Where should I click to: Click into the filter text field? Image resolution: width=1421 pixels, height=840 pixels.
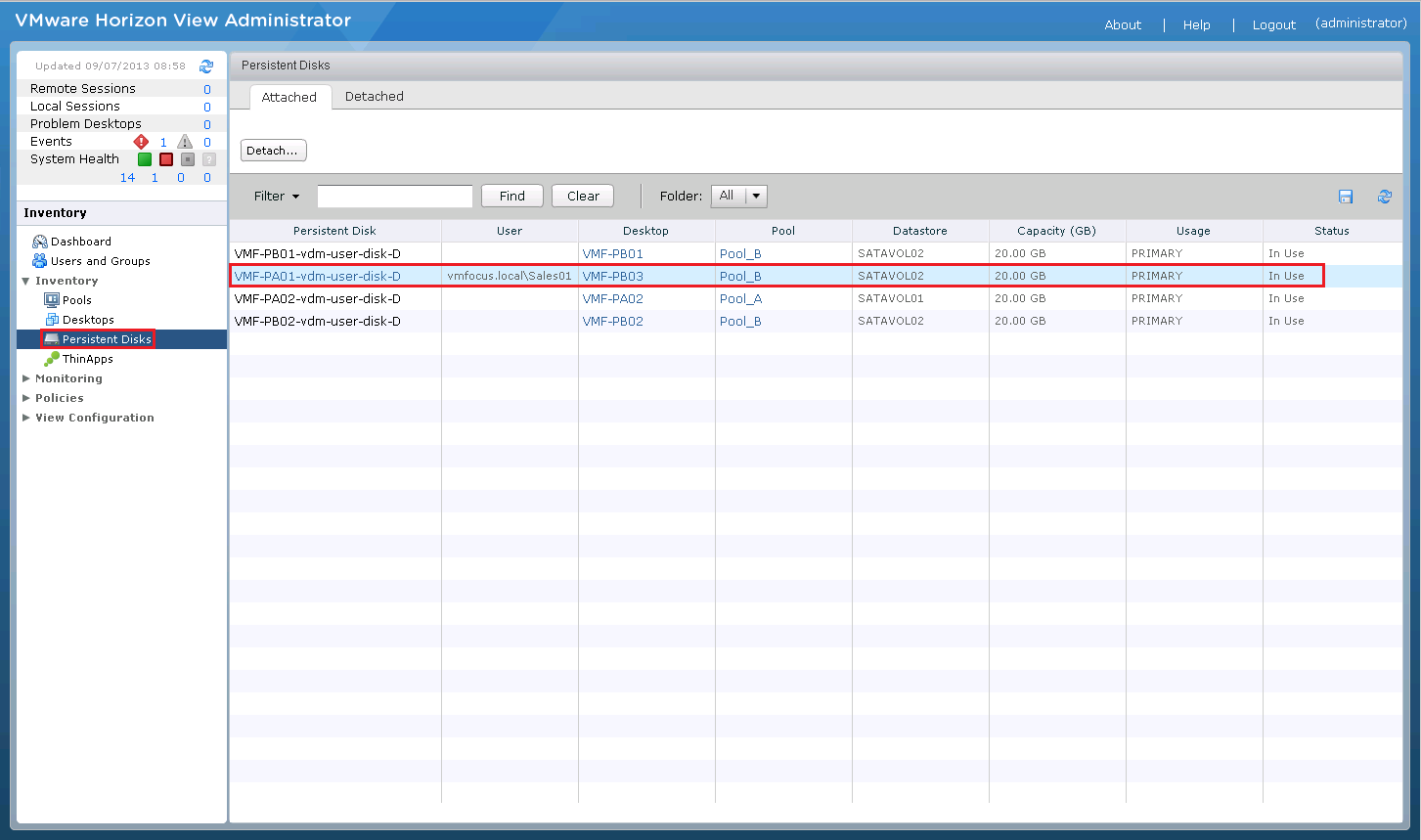pos(395,197)
